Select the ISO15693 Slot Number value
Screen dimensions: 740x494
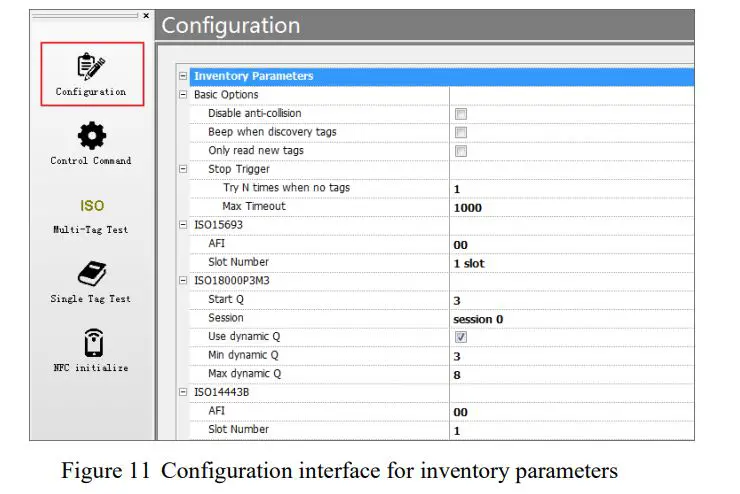coord(570,263)
